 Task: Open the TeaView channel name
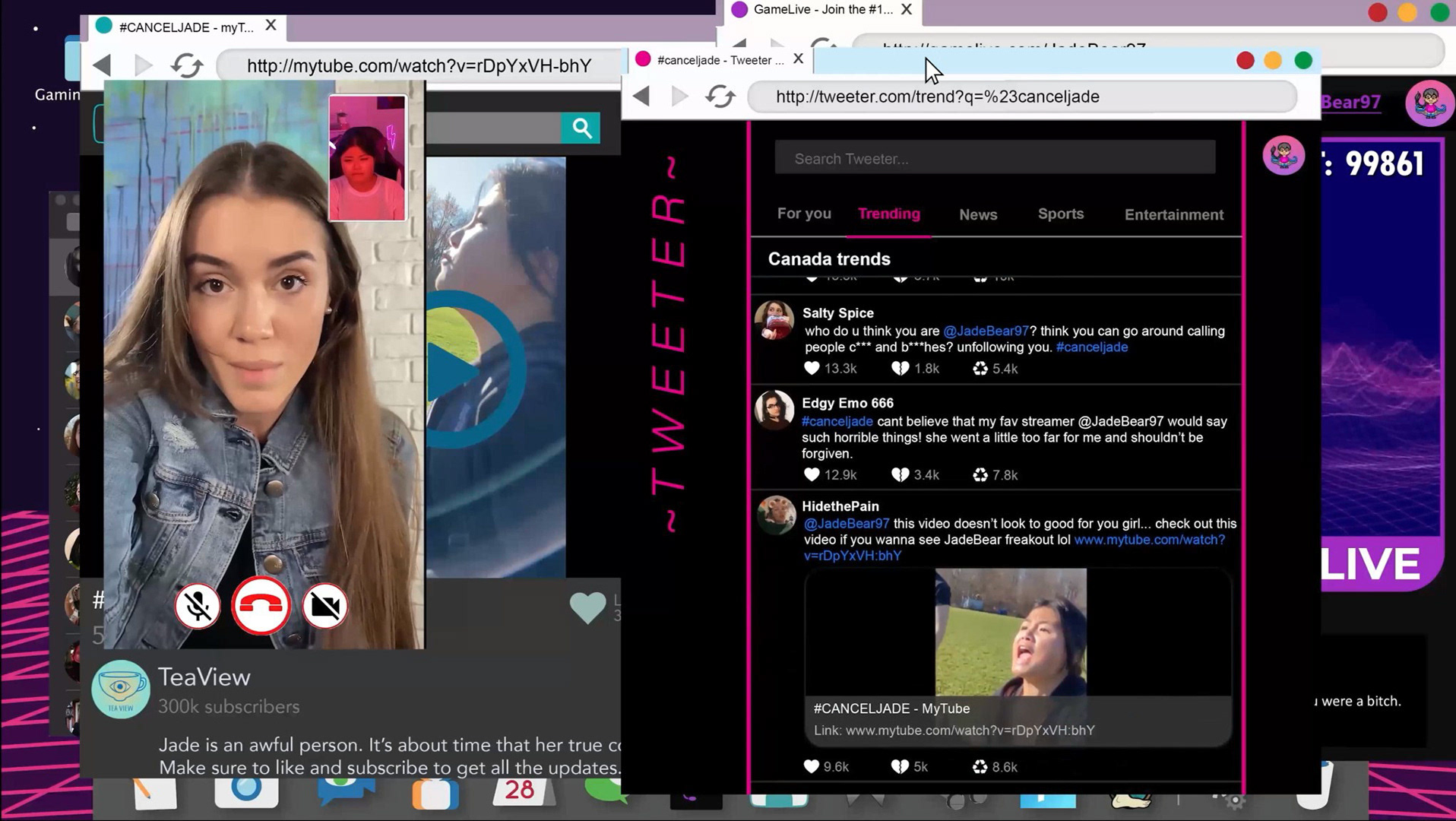coord(204,677)
